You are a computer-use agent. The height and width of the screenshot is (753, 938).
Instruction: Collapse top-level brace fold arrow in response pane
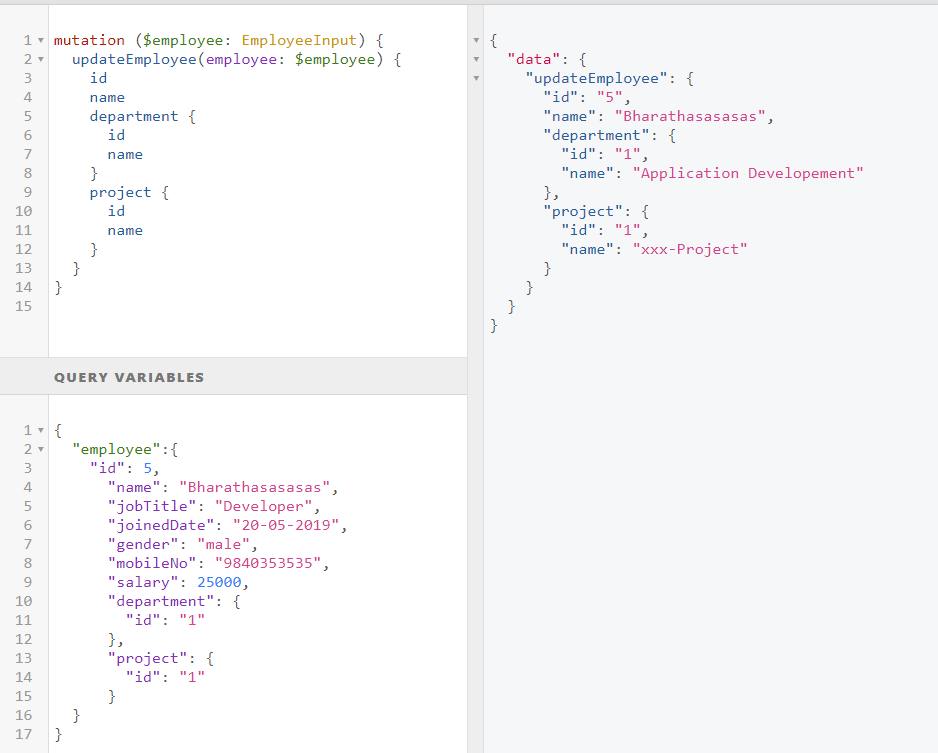(x=476, y=41)
